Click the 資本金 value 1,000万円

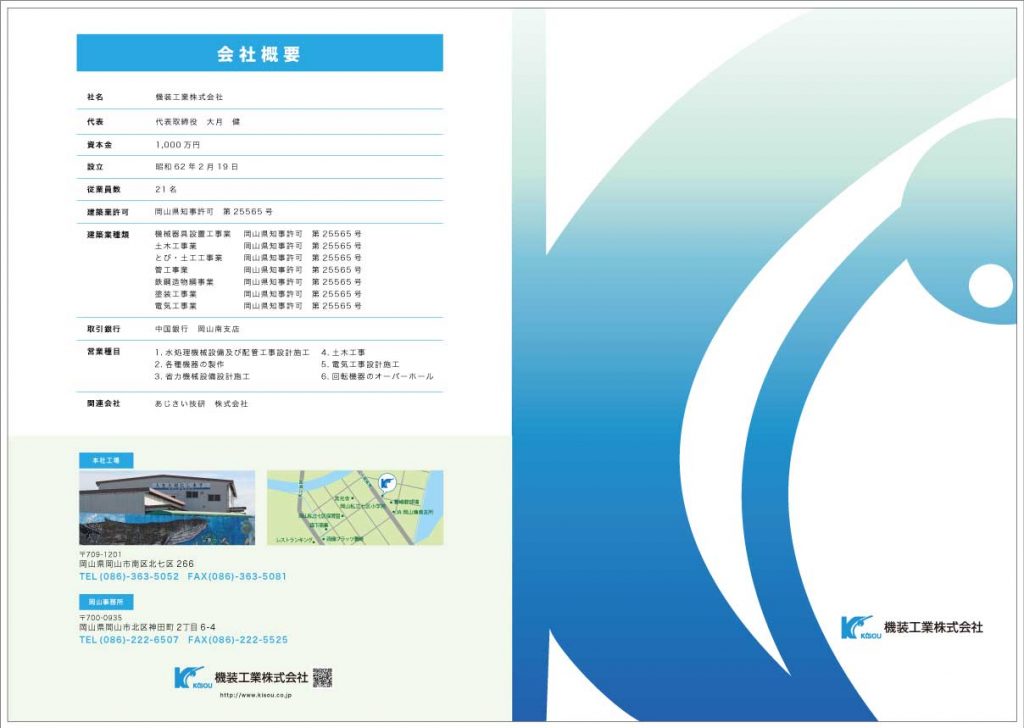tap(178, 145)
